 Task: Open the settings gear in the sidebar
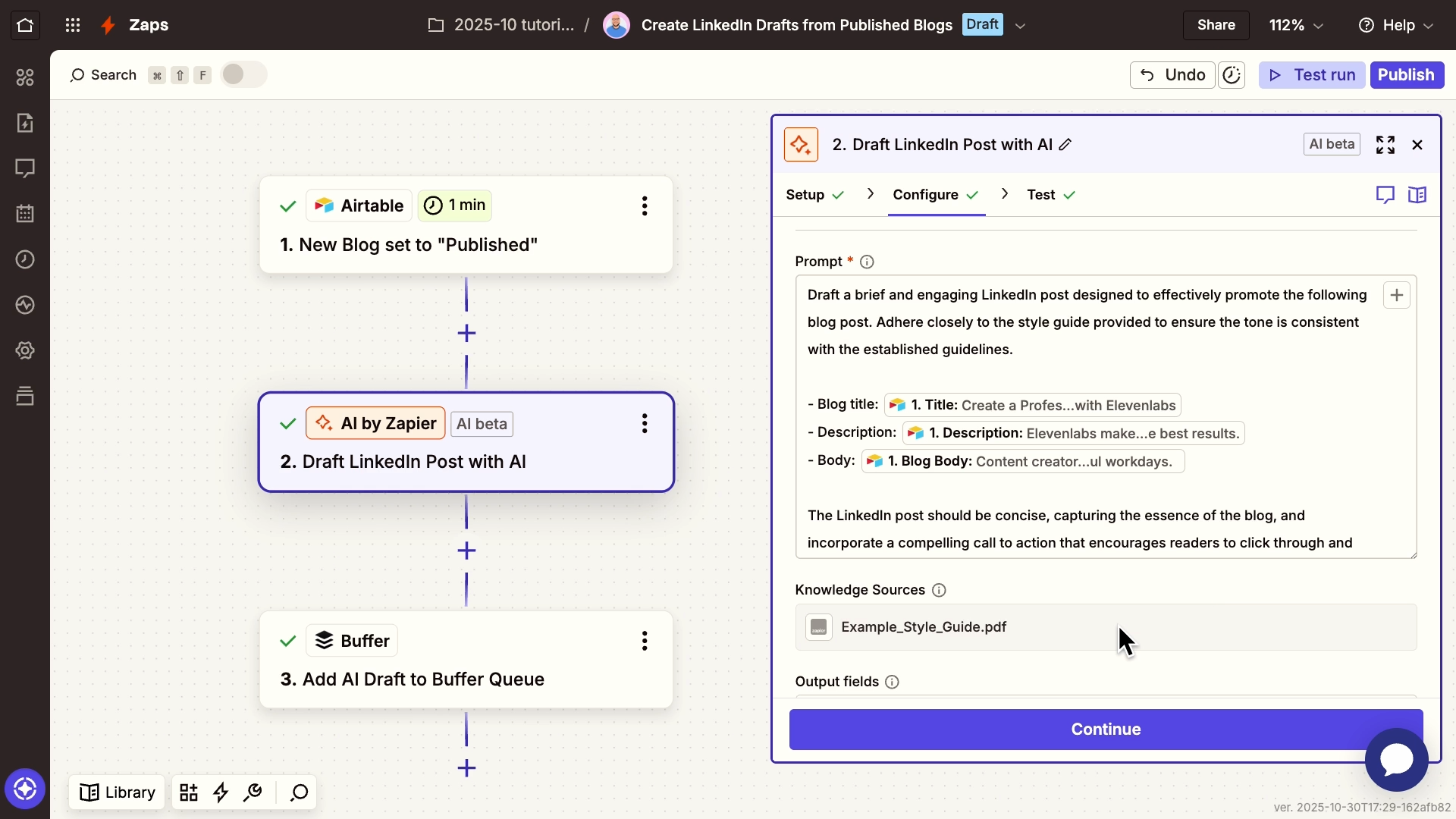point(25,350)
